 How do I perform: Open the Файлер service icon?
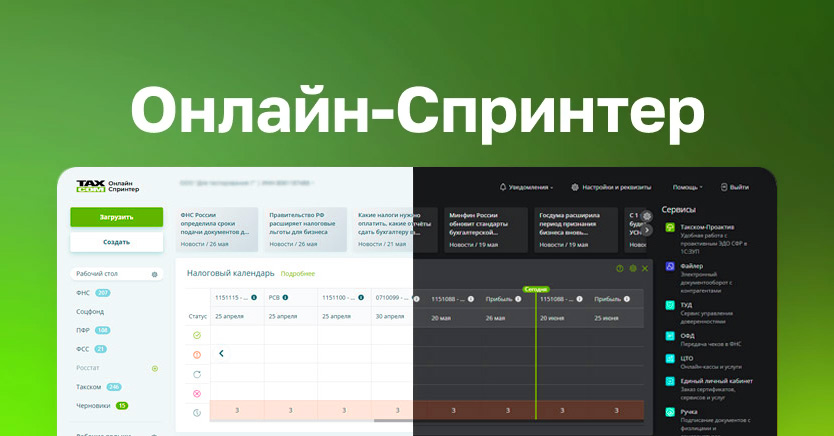(x=670, y=266)
